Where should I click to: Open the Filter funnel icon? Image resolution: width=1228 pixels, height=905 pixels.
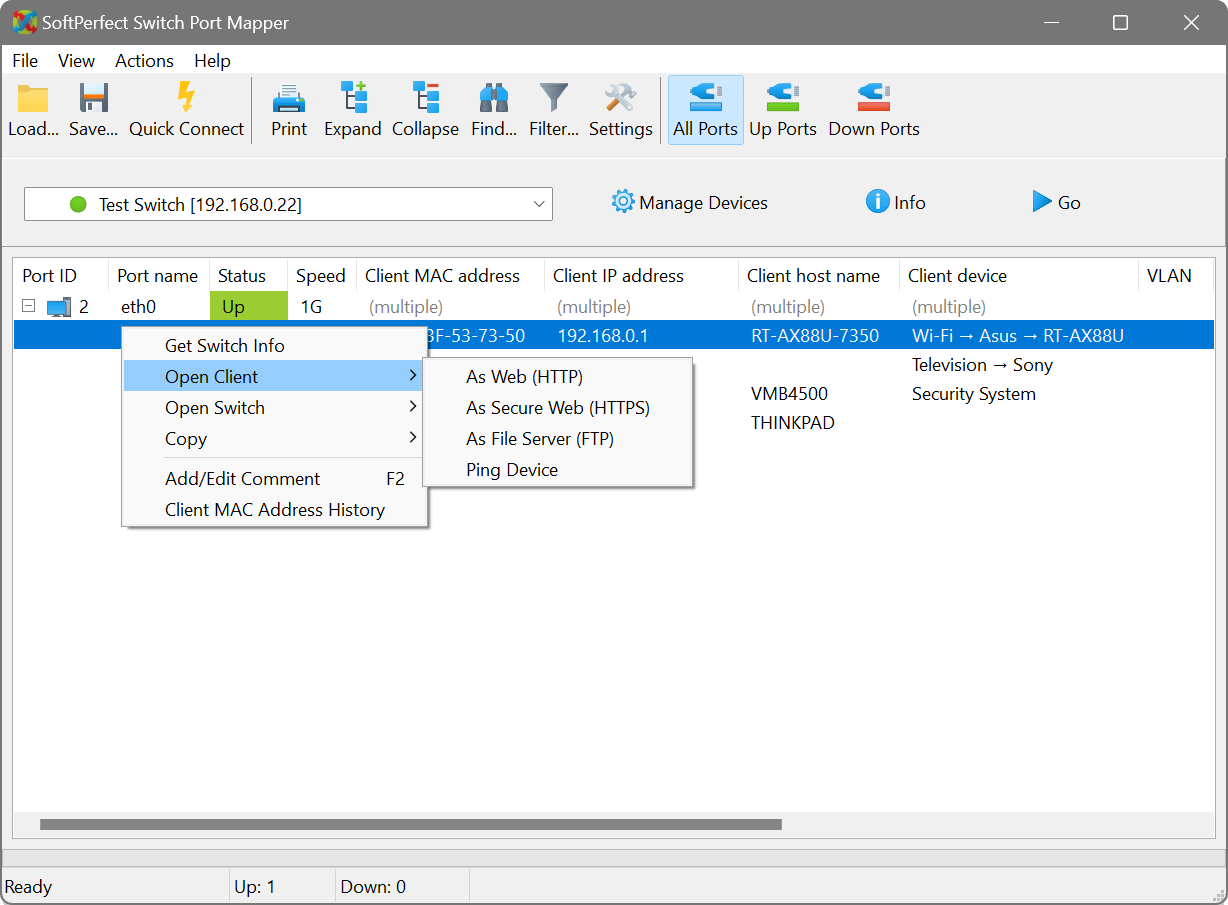554,98
